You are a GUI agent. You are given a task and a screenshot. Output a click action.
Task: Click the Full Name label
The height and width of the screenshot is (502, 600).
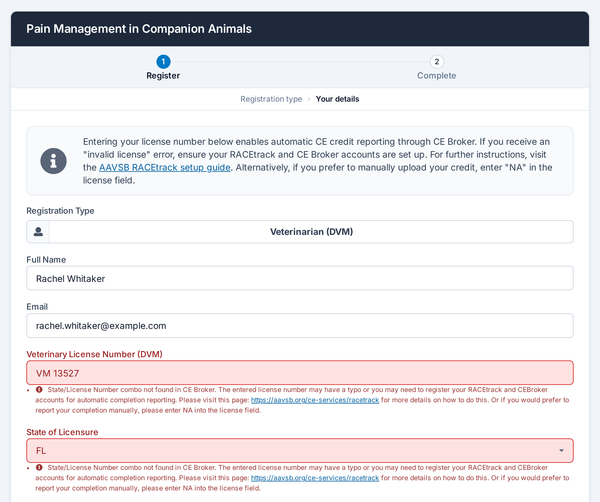(46, 260)
